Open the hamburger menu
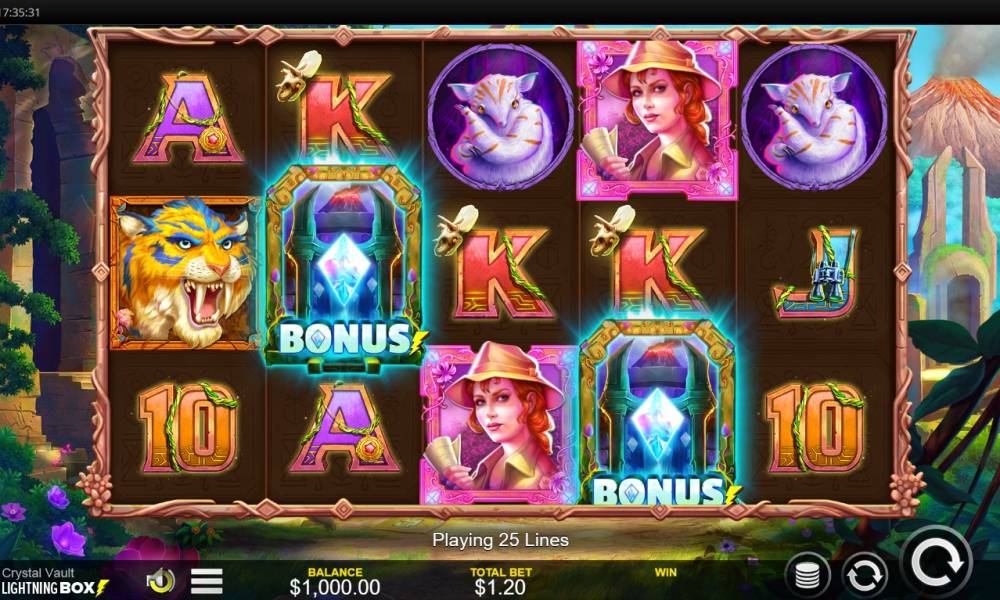Viewport: 1000px width, 600px height. 207,581
